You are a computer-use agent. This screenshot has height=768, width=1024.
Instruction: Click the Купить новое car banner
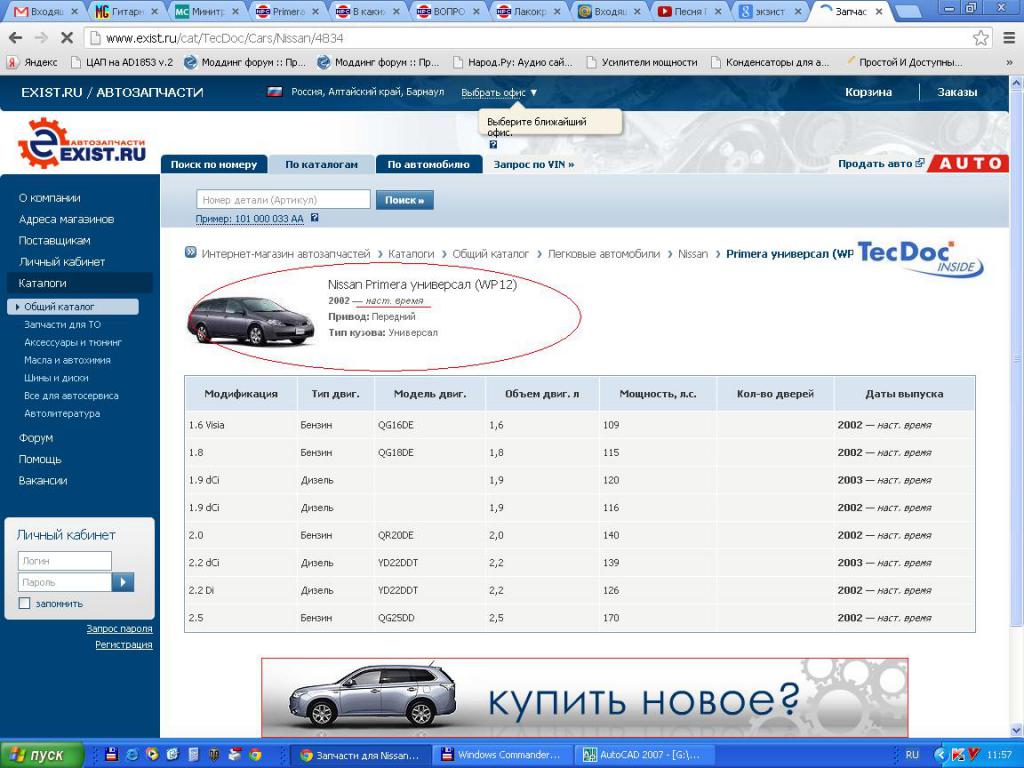(x=584, y=697)
